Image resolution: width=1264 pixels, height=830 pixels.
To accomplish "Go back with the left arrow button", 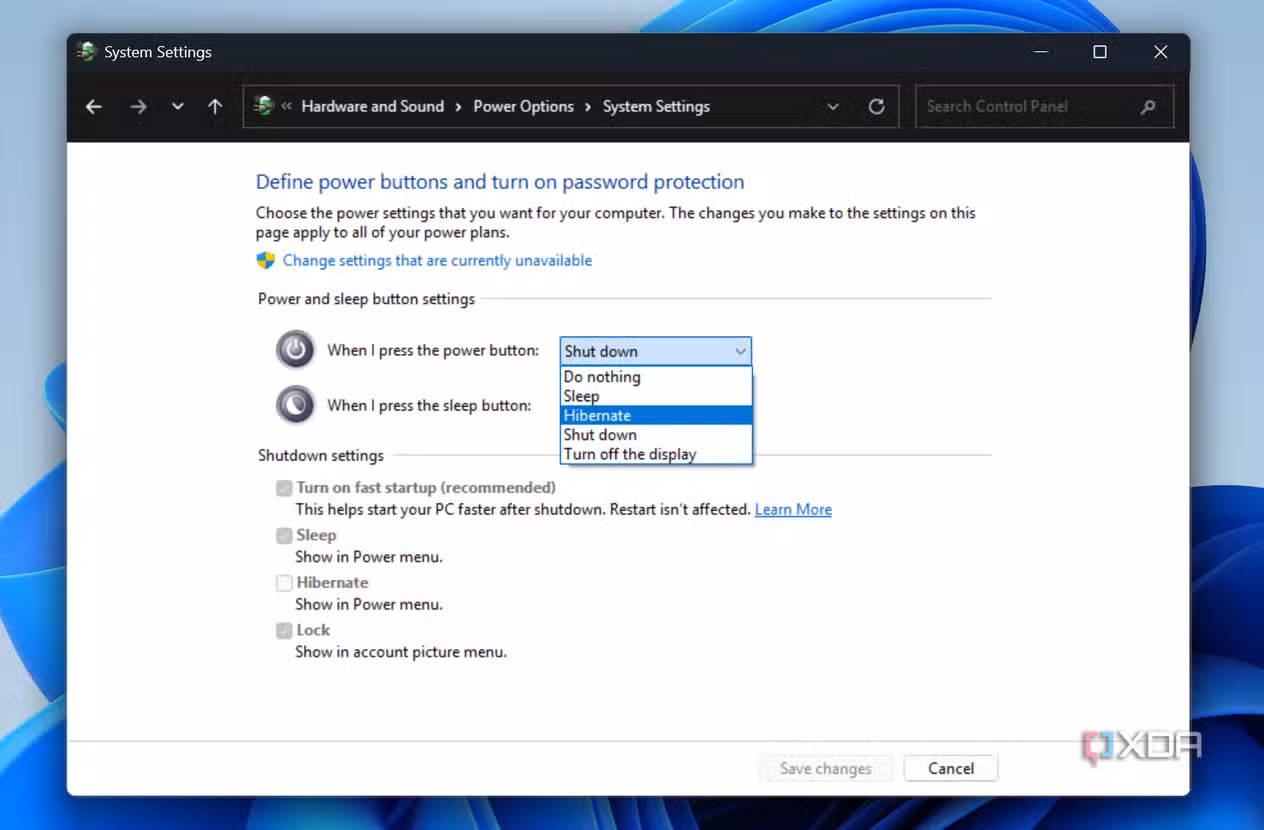I will pos(94,107).
